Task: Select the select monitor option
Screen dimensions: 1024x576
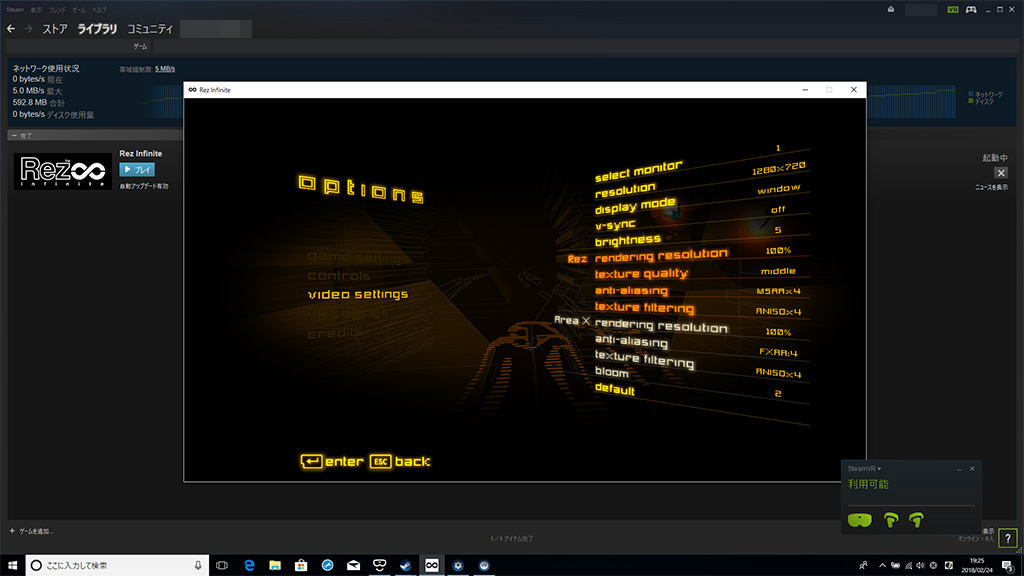Action: pyautogui.click(x=639, y=170)
